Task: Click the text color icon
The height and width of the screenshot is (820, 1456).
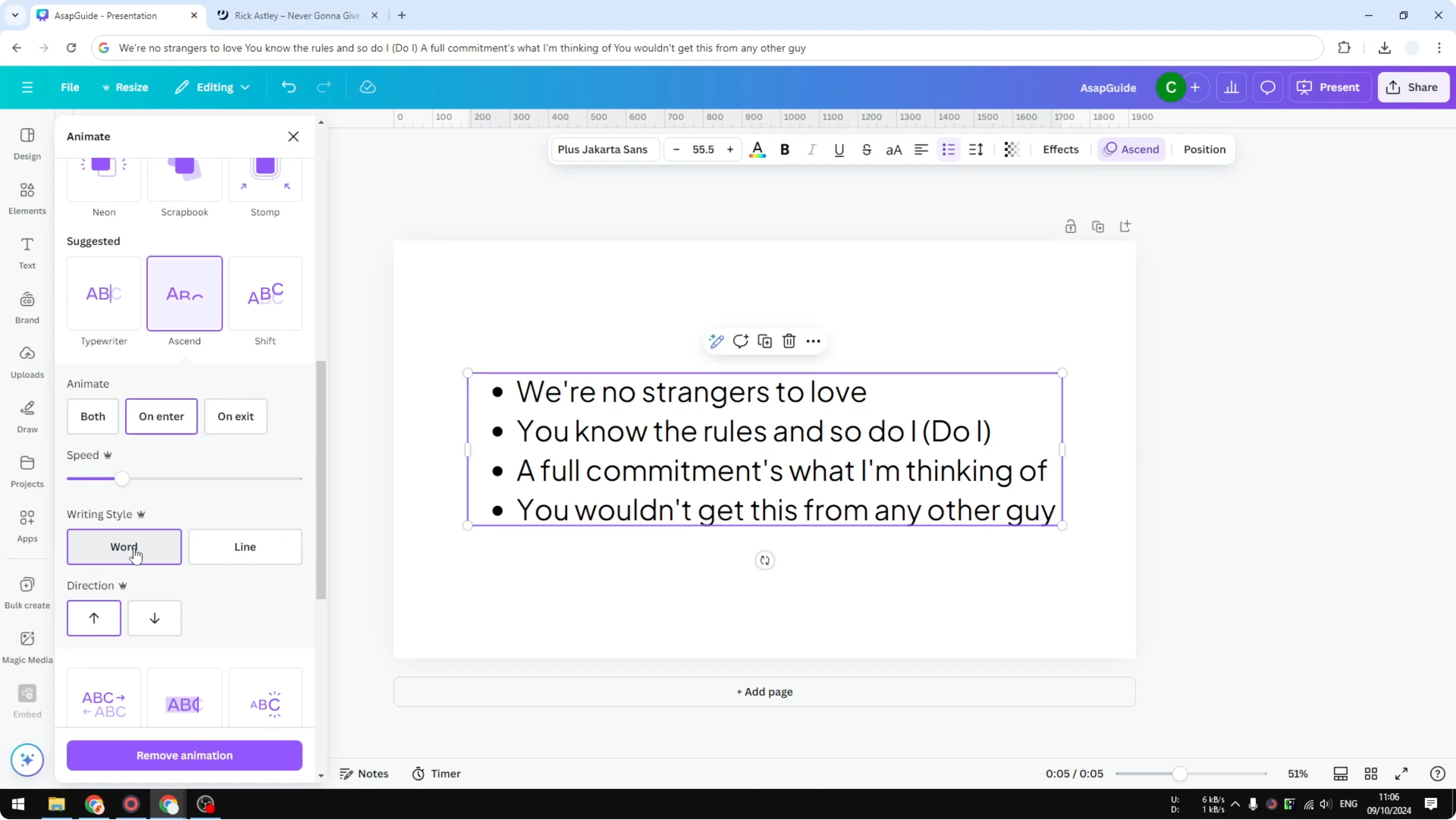Action: click(x=757, y=150)
